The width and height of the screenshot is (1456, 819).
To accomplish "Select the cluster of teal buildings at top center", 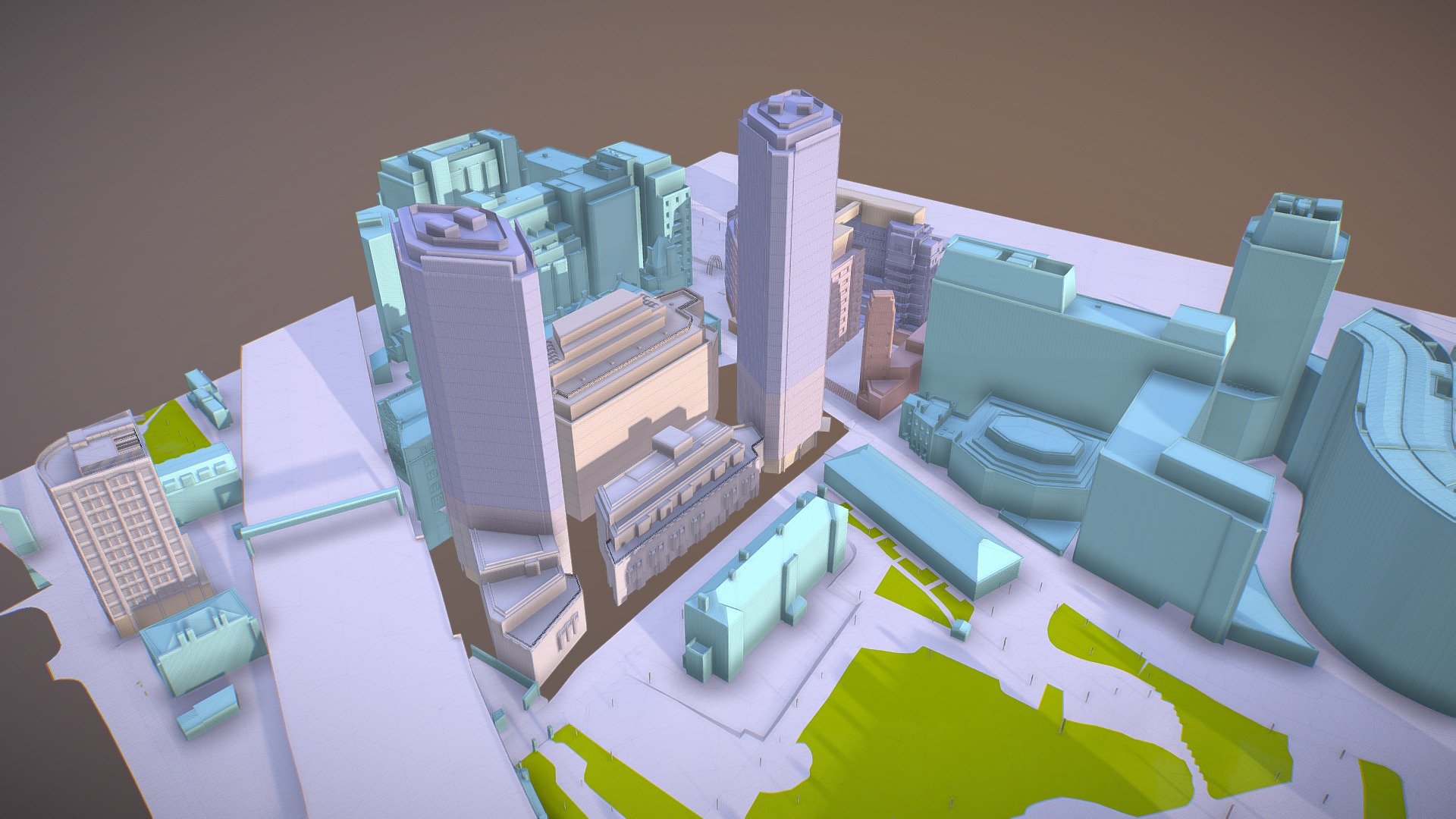I will pos(569,190).
